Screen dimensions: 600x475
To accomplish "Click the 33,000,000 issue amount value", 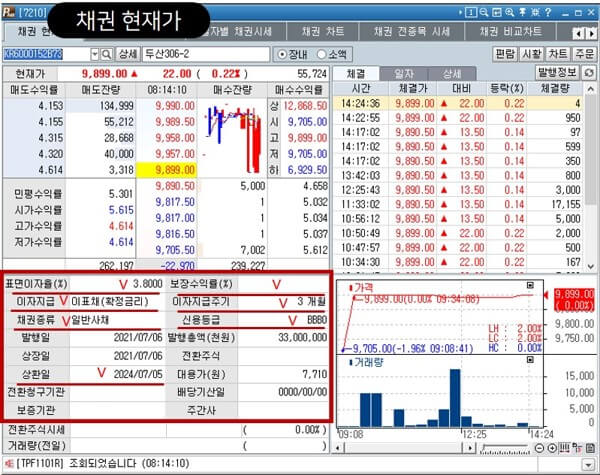I will [302, 338].
